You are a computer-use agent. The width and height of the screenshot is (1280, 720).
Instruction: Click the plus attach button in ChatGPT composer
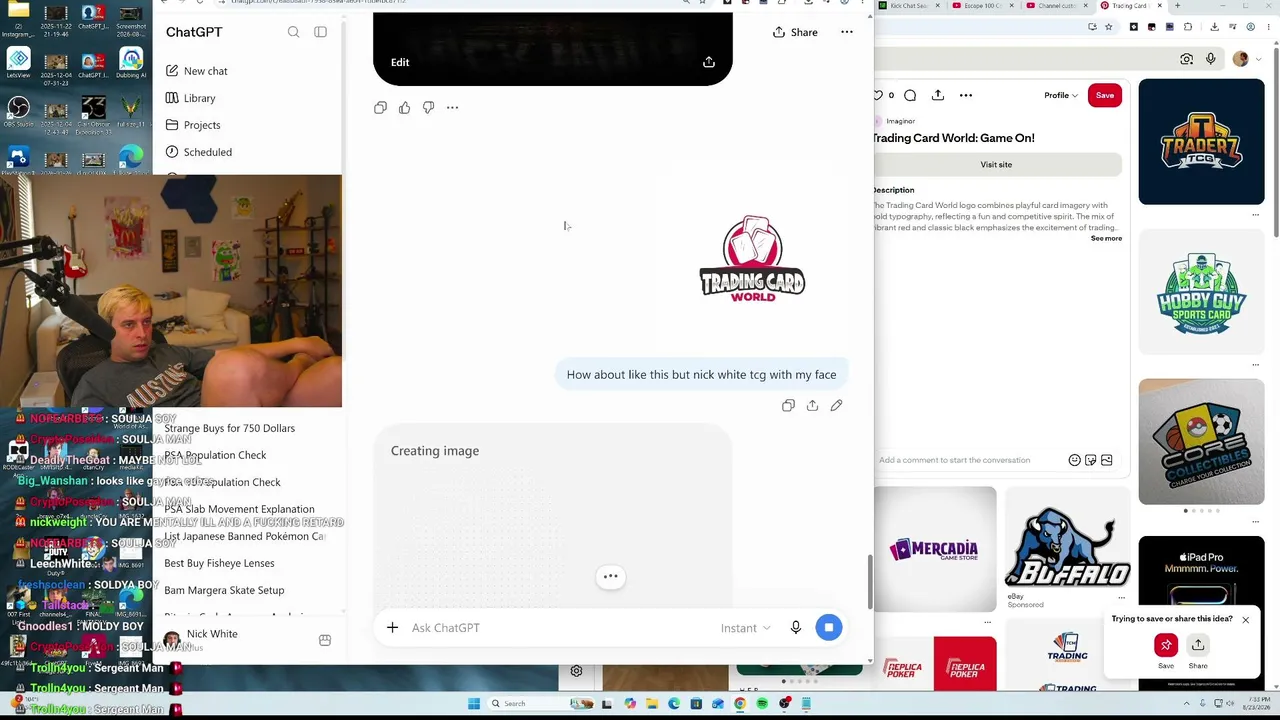tap(392, 627)
